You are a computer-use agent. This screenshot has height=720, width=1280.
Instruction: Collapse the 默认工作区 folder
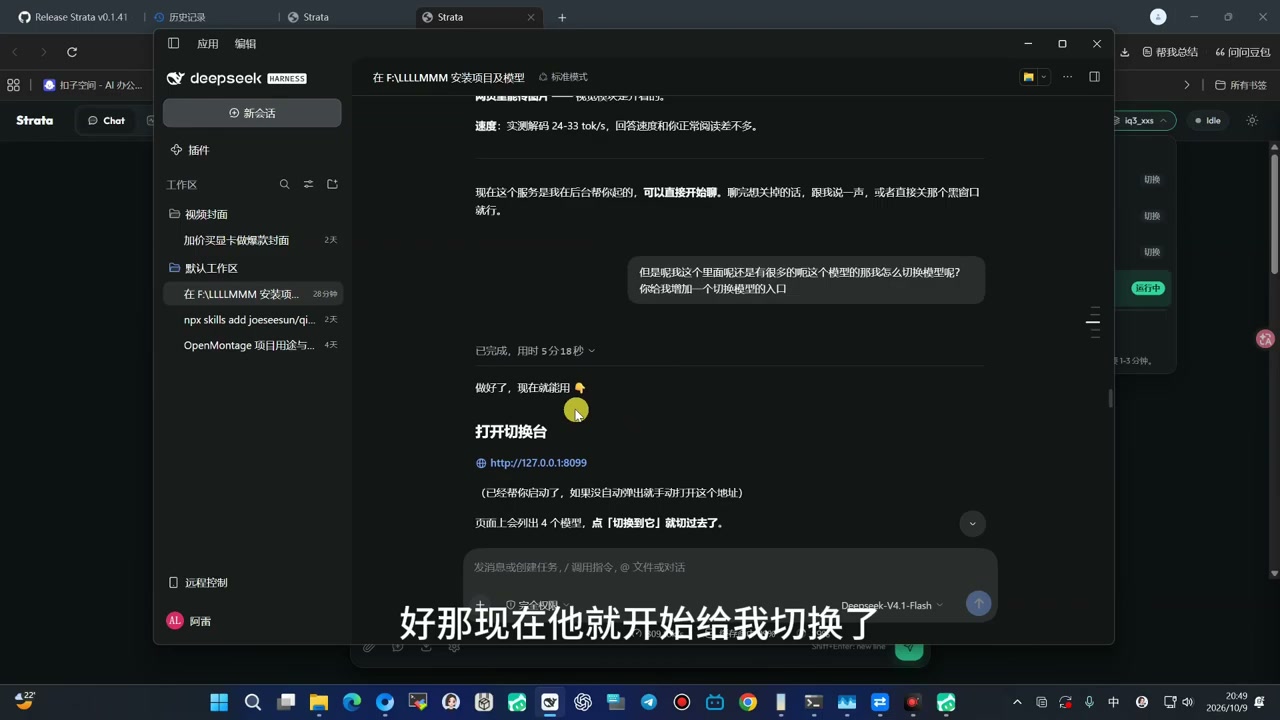(203, 268)
